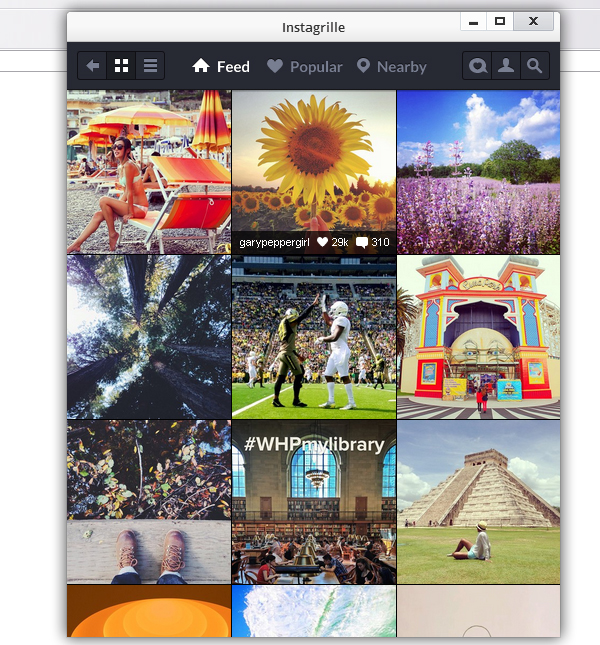
Task: Open the purple lavender field photo
Action: (478, 172)
